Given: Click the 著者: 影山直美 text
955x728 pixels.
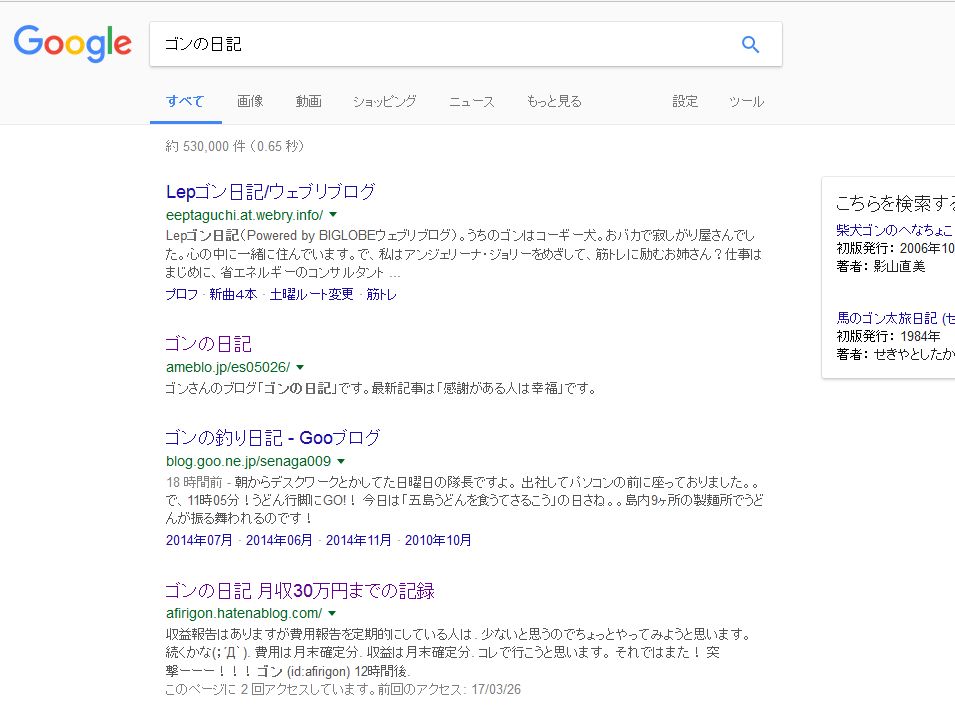Looking at the screenshot, I should (881, 266).
